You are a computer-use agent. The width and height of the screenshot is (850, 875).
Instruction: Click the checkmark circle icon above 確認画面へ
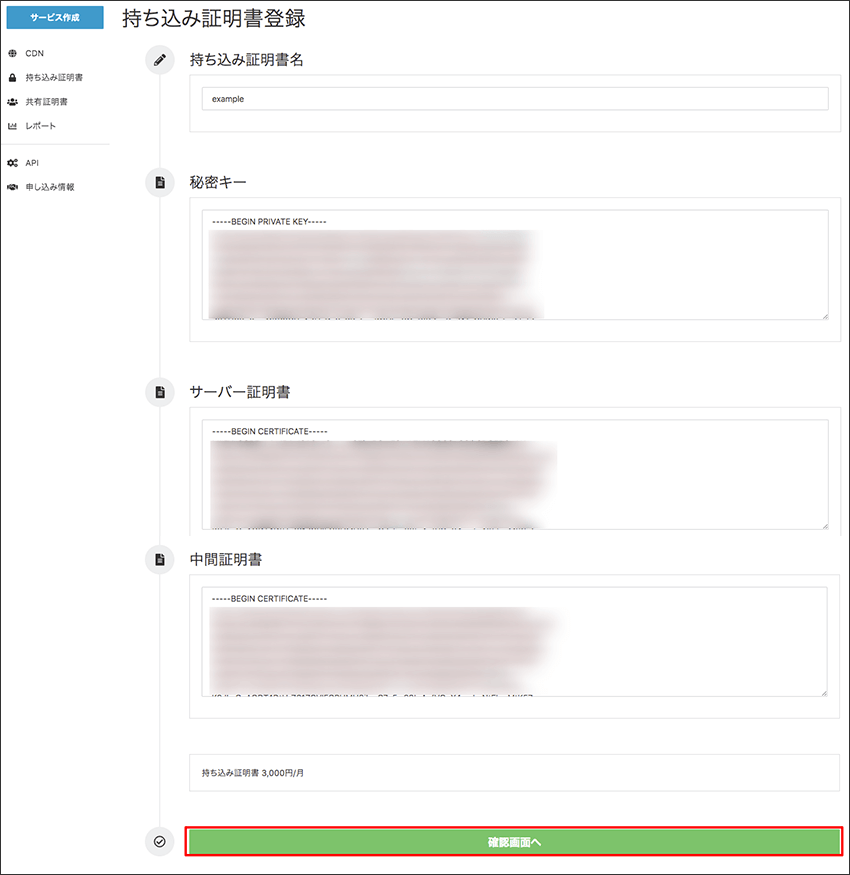point(159,842)
